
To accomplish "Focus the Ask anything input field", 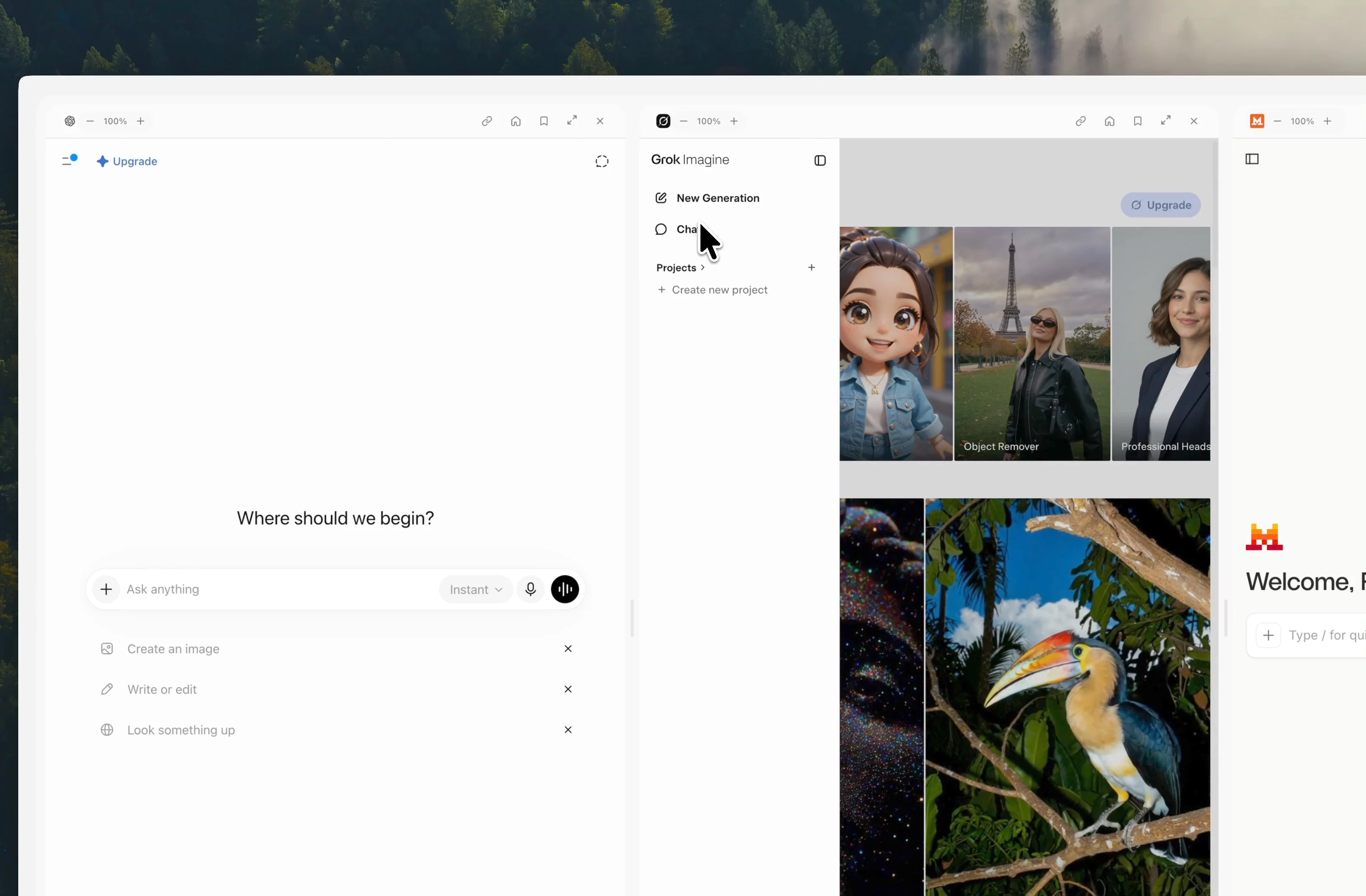I will coord(278,589).
